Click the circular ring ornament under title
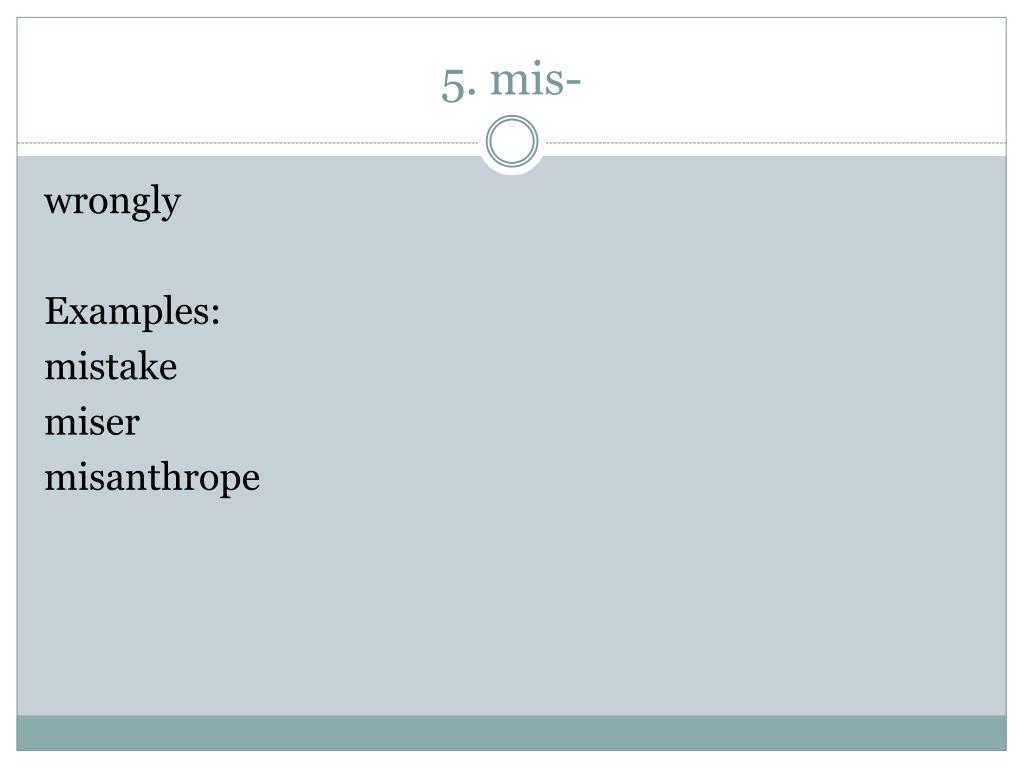1024x768 pixels. 512,141
